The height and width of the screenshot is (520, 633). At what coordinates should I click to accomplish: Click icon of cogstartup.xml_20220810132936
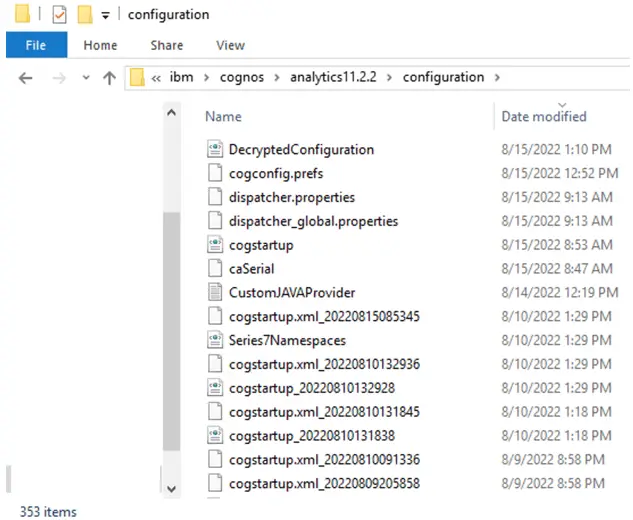pyautogui.click(x=215, y=364)
